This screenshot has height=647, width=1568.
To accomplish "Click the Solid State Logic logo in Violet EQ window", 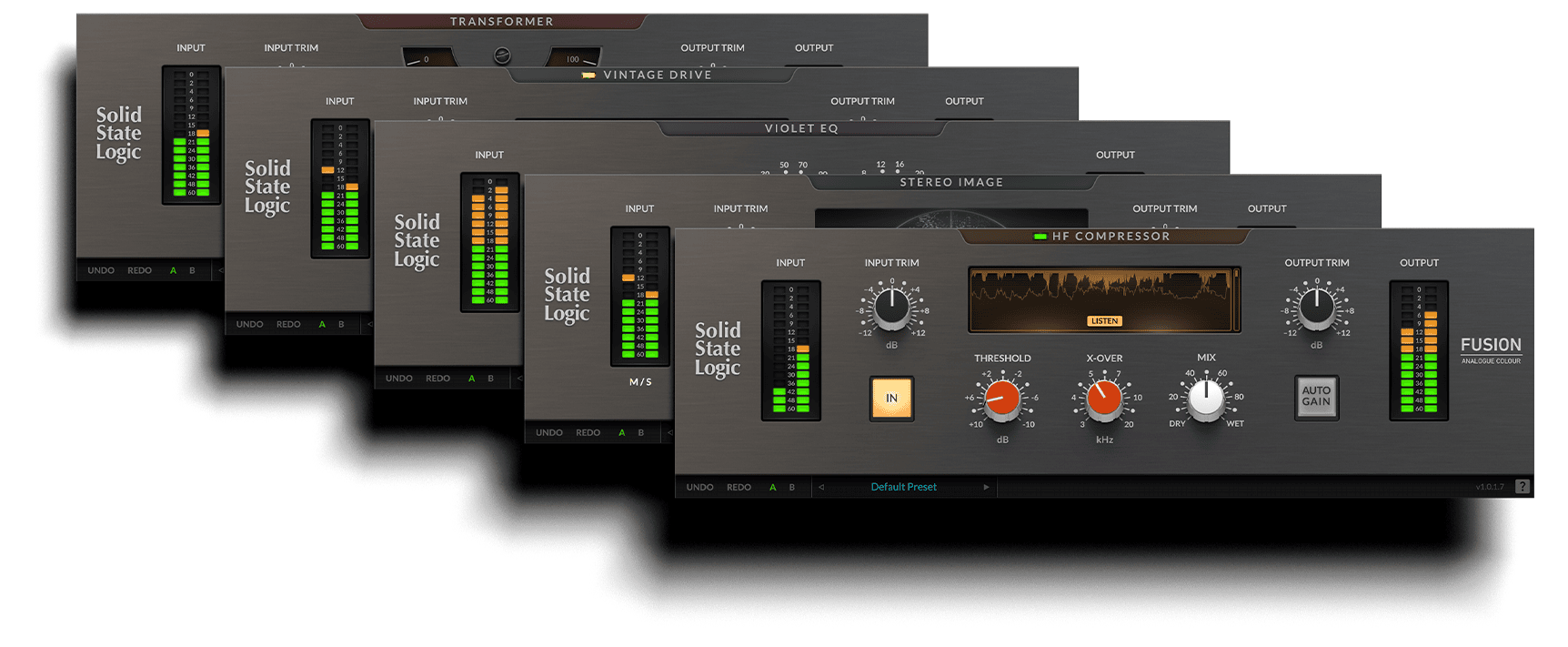I will [417, 241].
